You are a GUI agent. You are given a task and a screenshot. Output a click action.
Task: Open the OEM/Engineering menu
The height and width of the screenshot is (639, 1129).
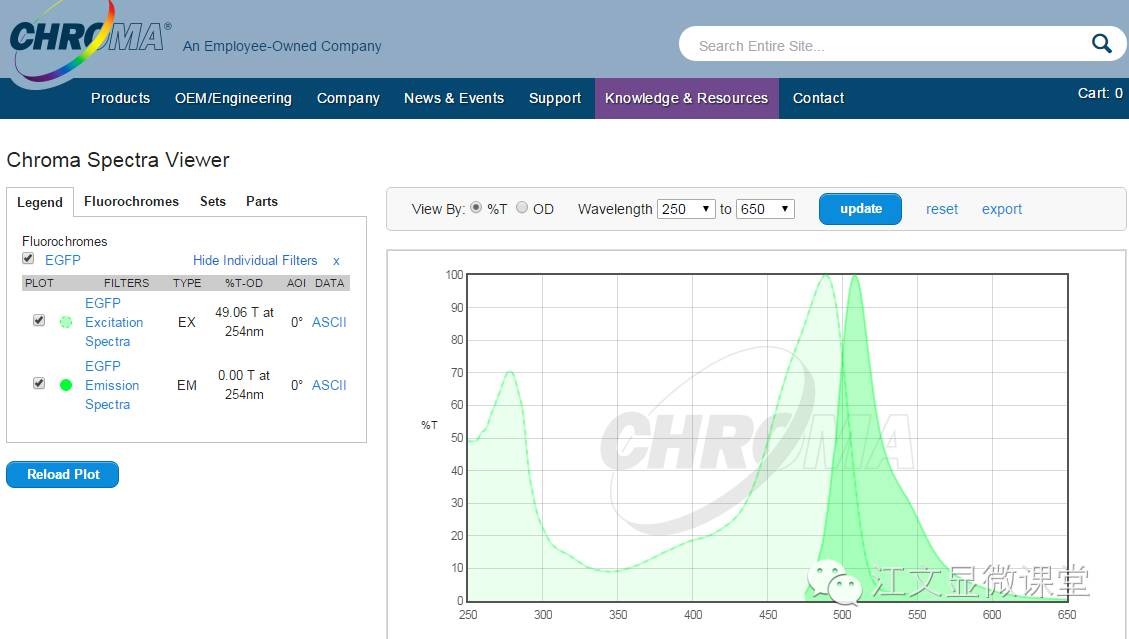point(233,98)
